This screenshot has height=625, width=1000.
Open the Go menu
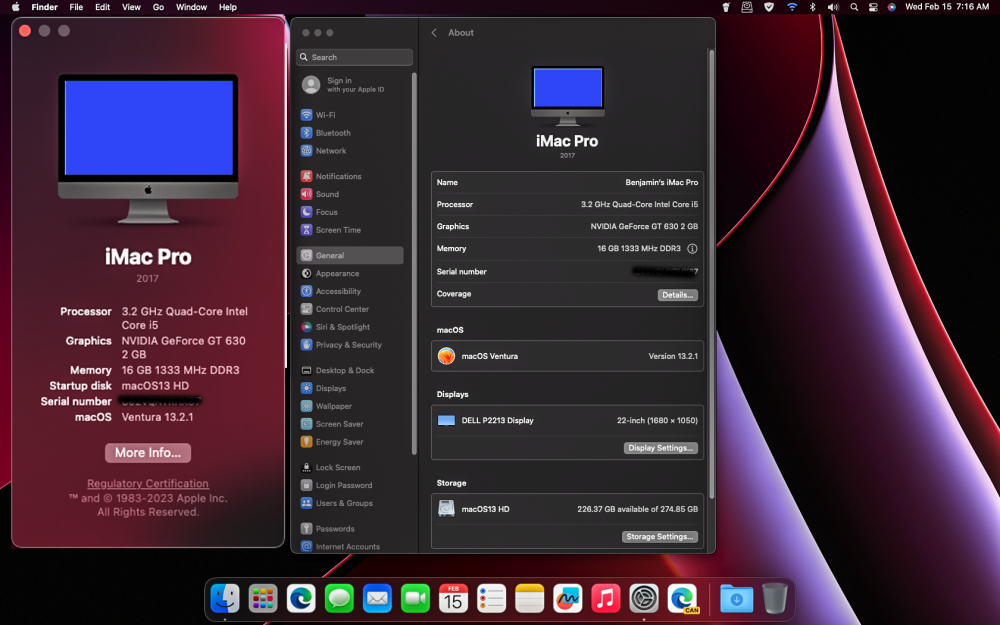point(158,7)
